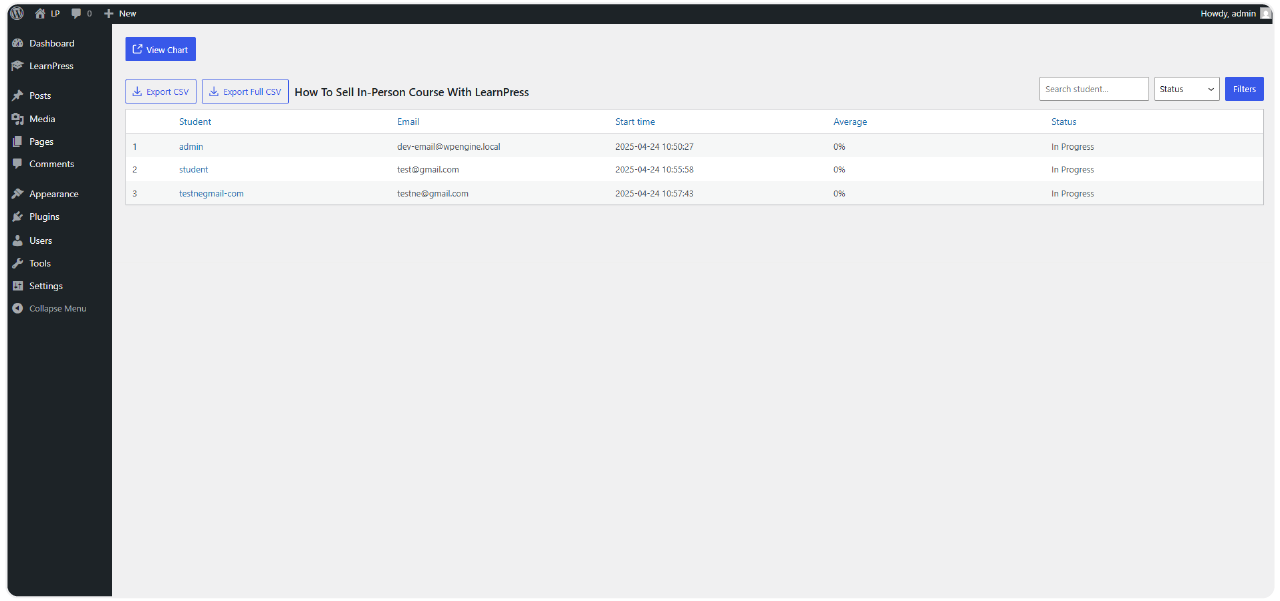Go to the Appearance menu
This screenshot has width=1280, height=601.
pos(53,194)
